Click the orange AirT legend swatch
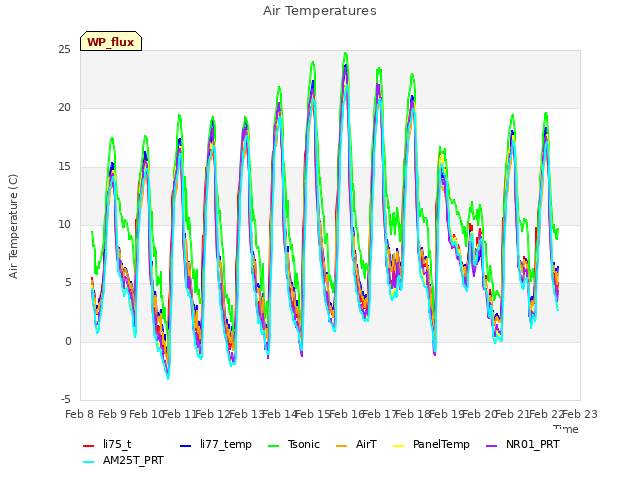This screenshot has width=640, height=480. click(341, 446)
